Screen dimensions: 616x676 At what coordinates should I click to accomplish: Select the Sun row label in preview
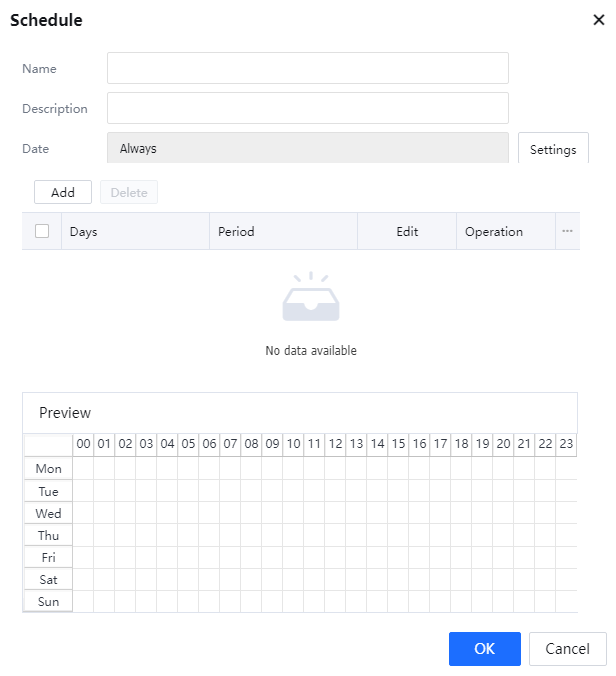tap(48, 602)
